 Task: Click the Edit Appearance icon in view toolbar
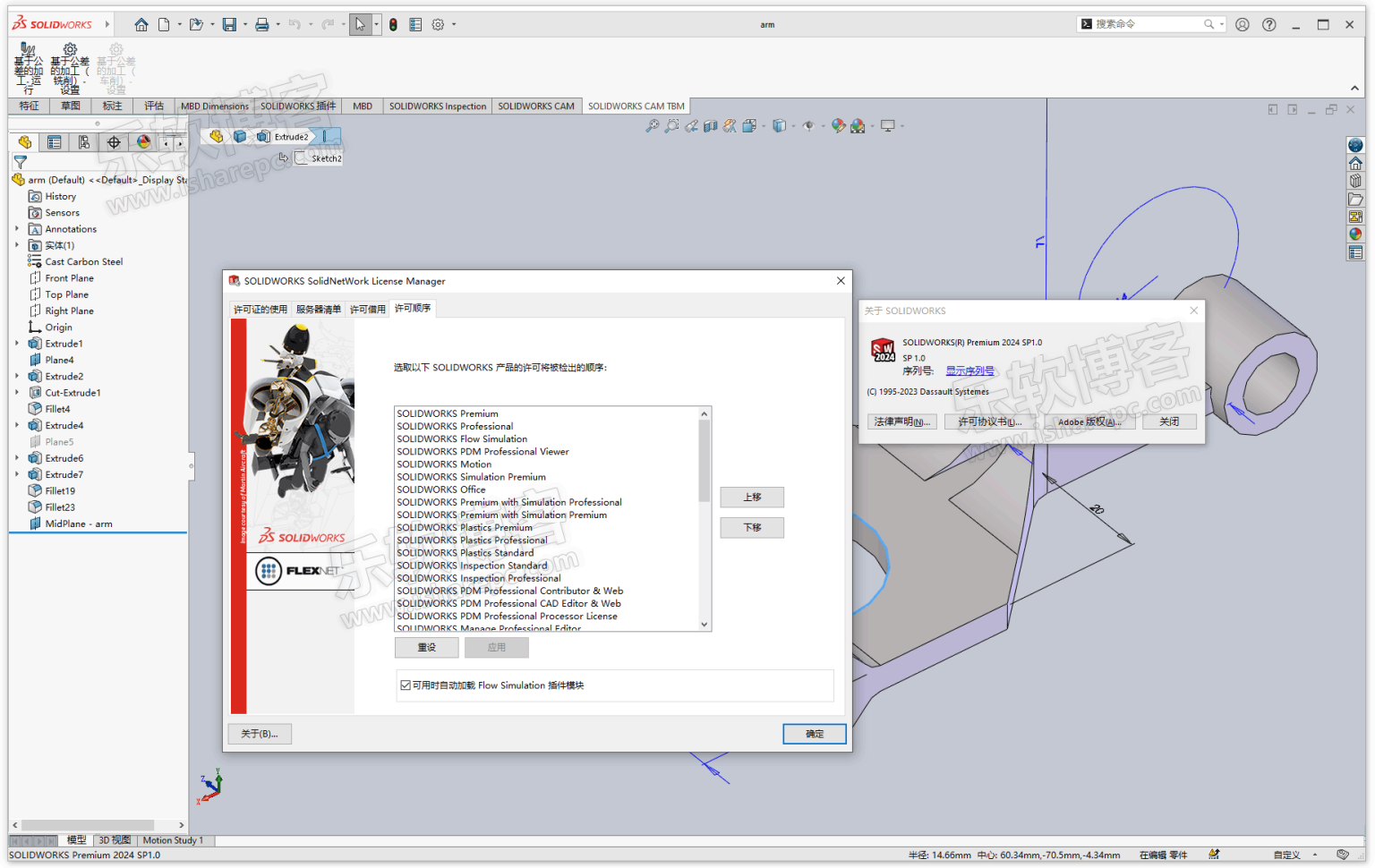tap(838, 126)
